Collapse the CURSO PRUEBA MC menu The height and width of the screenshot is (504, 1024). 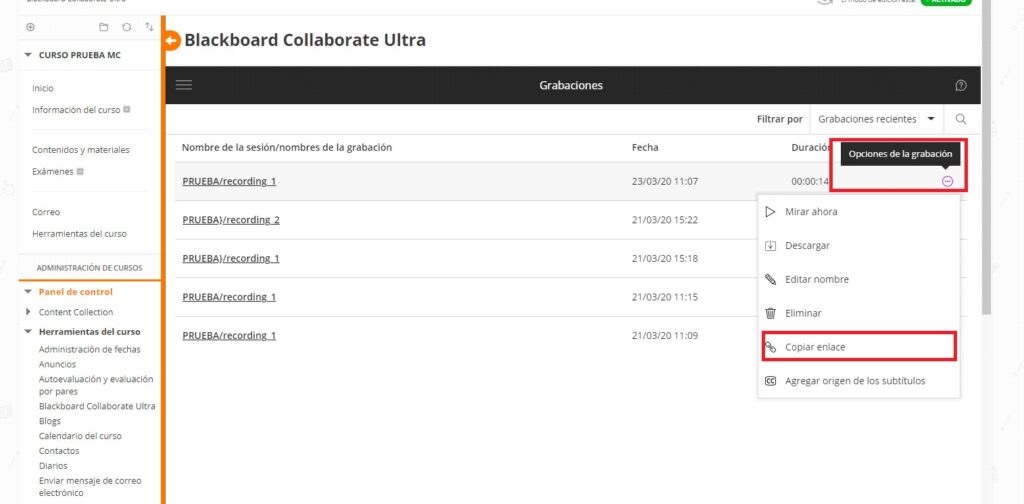pos(28,55)
